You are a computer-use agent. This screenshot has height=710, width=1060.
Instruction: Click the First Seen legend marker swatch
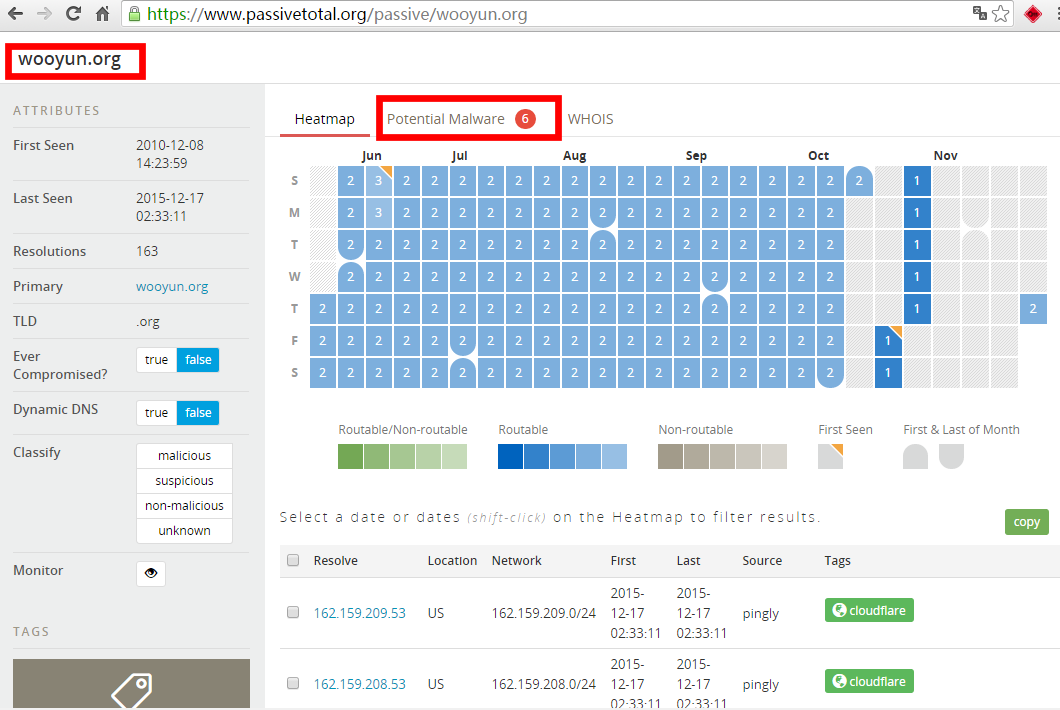pyautogui.click(x=830, y=456)
